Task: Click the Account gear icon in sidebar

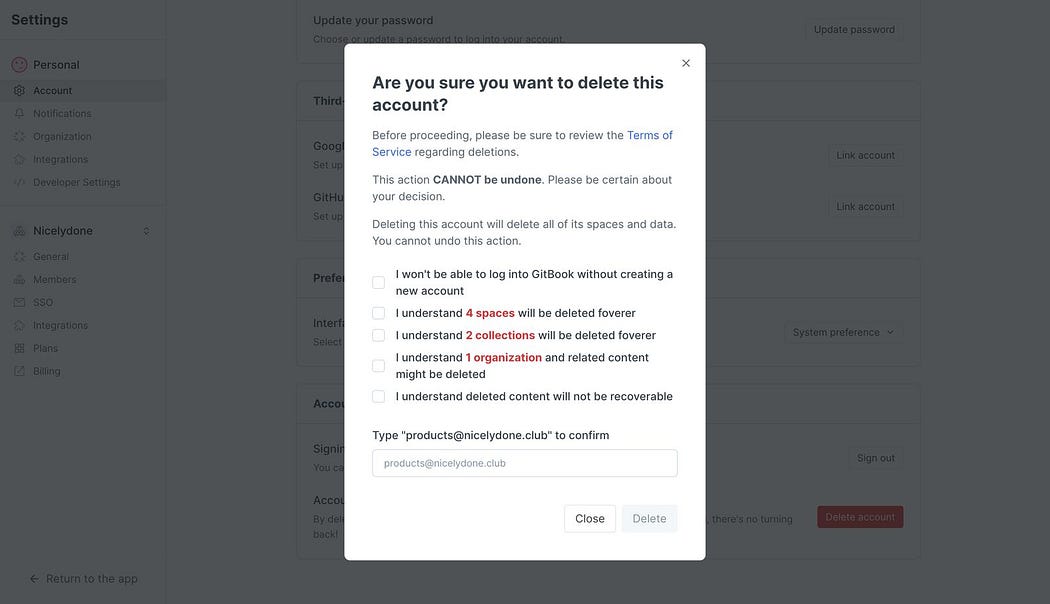Action: (x=19, y=90)
